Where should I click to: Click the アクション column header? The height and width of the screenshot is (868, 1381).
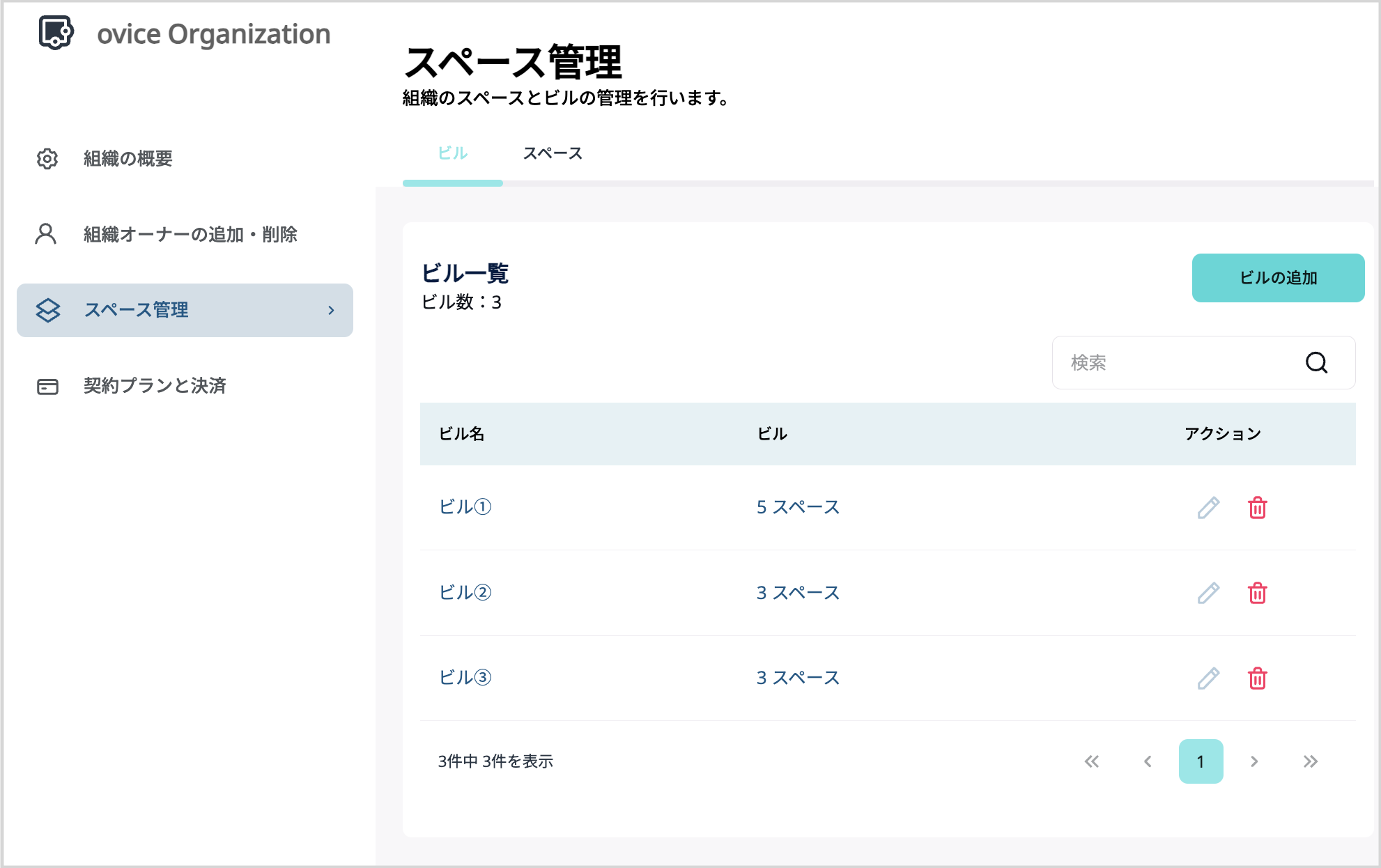click(x=1223, y=433)
